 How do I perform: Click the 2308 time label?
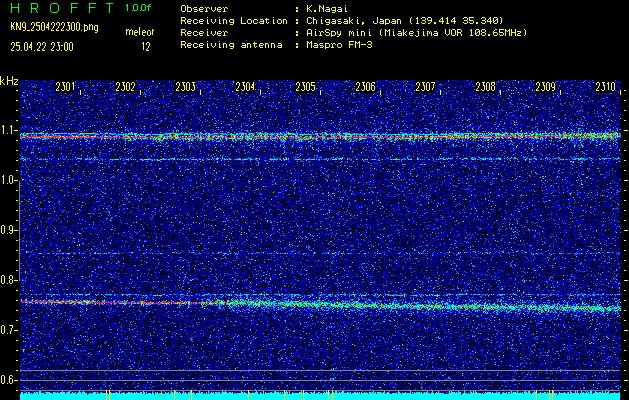pos(485,86)
